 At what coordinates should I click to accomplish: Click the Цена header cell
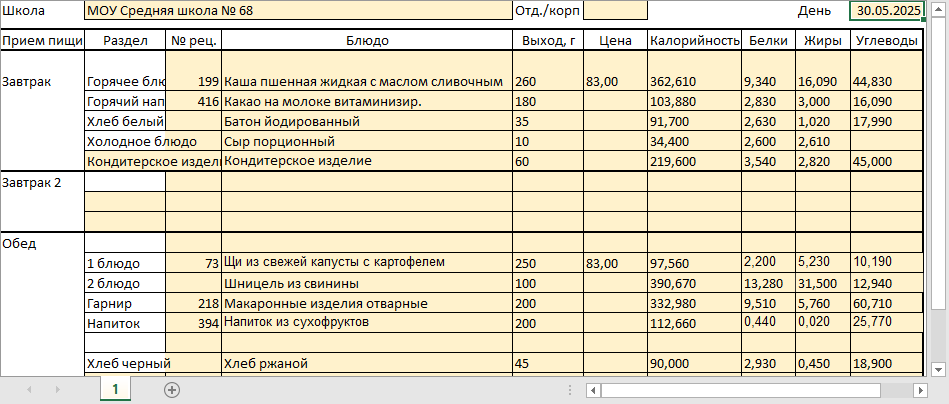[616, 41]
